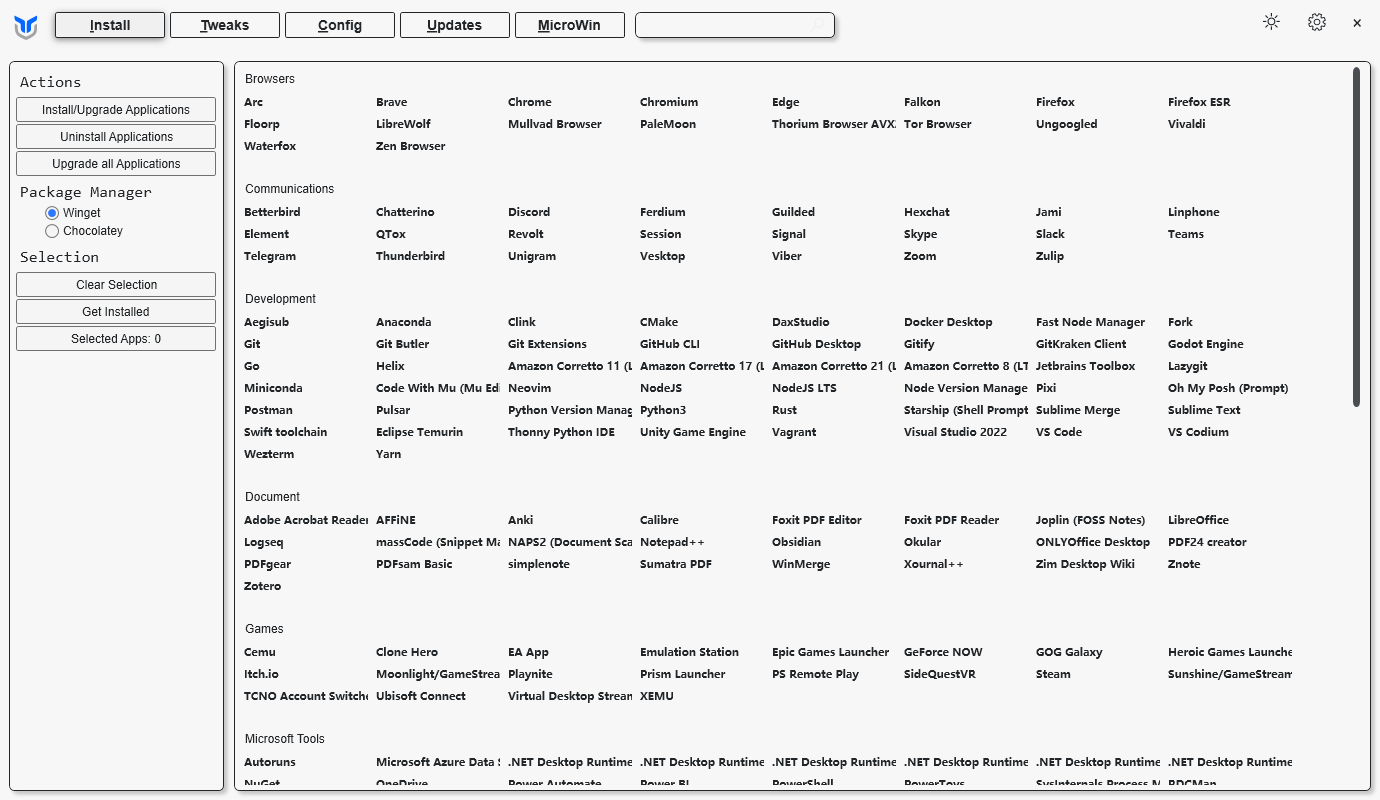Collapse the Microsoft Tools category header
This screenshot has width=1380, height=800.
(285, 739)
